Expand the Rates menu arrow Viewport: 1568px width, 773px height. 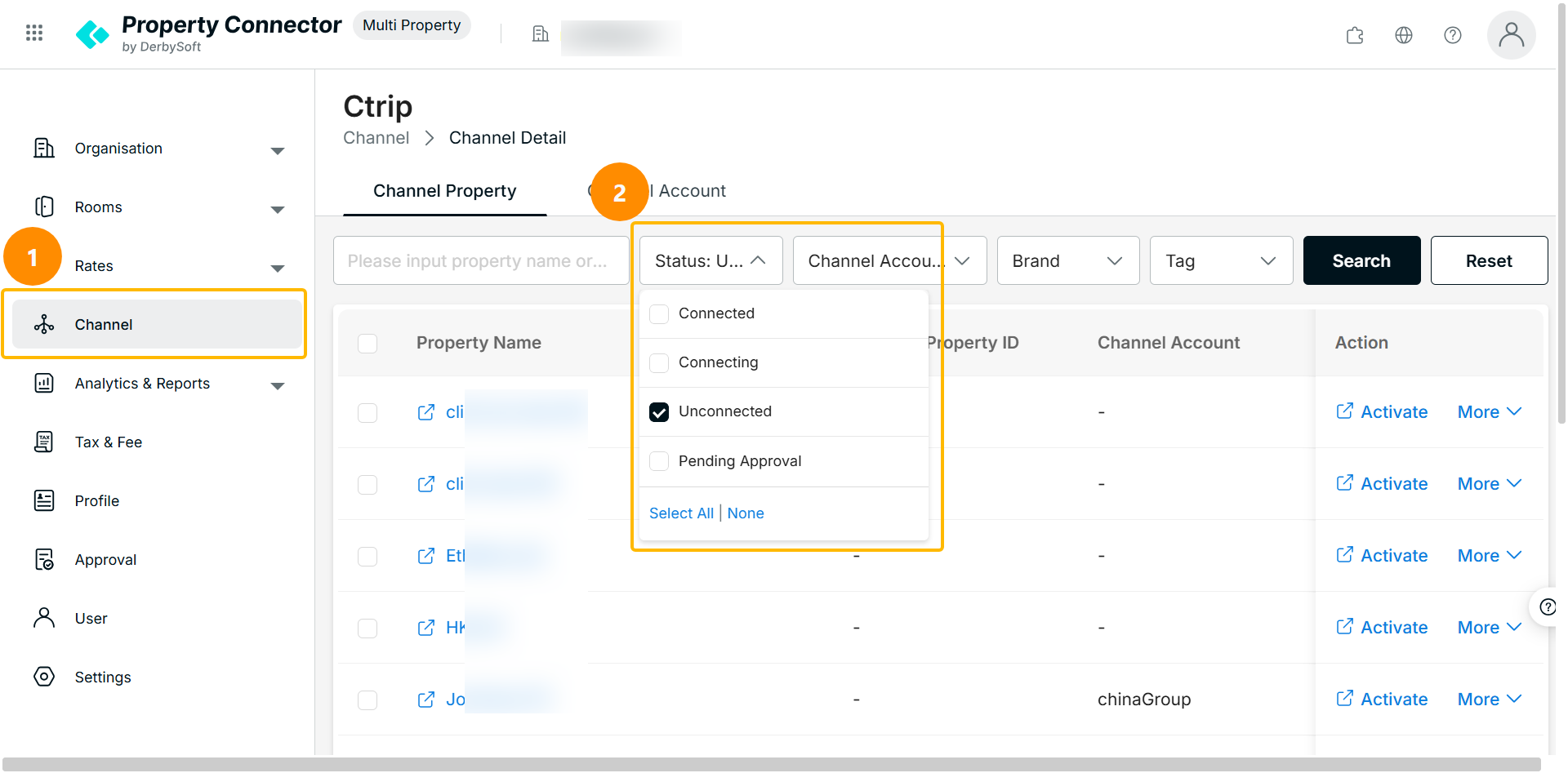tap(278, 269)
